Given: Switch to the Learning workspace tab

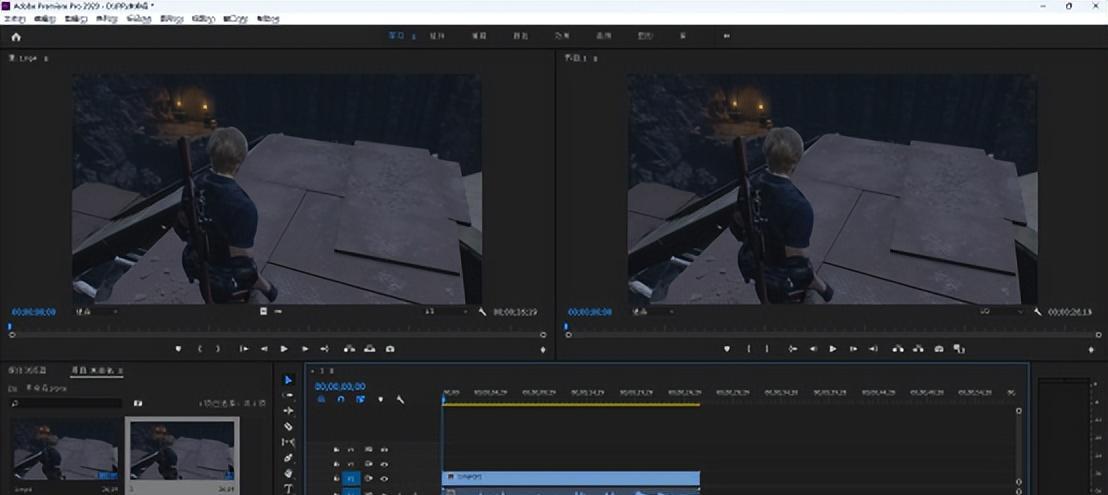Looking at the screenshot, I should (397, 36).
